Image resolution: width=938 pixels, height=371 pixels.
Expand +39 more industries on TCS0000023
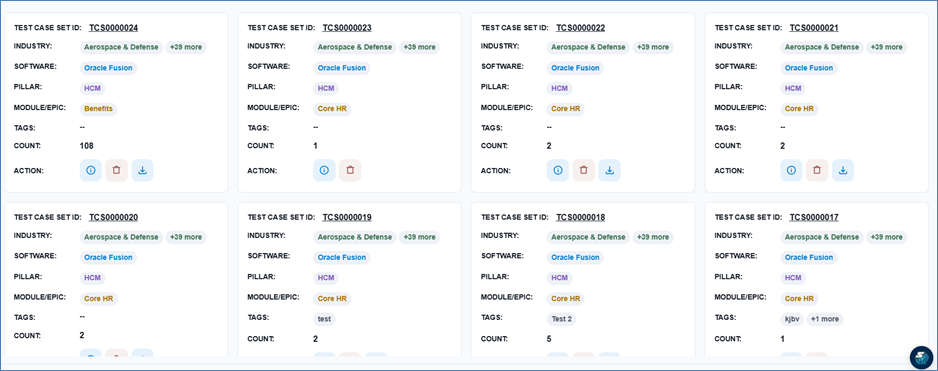(419, 47)
